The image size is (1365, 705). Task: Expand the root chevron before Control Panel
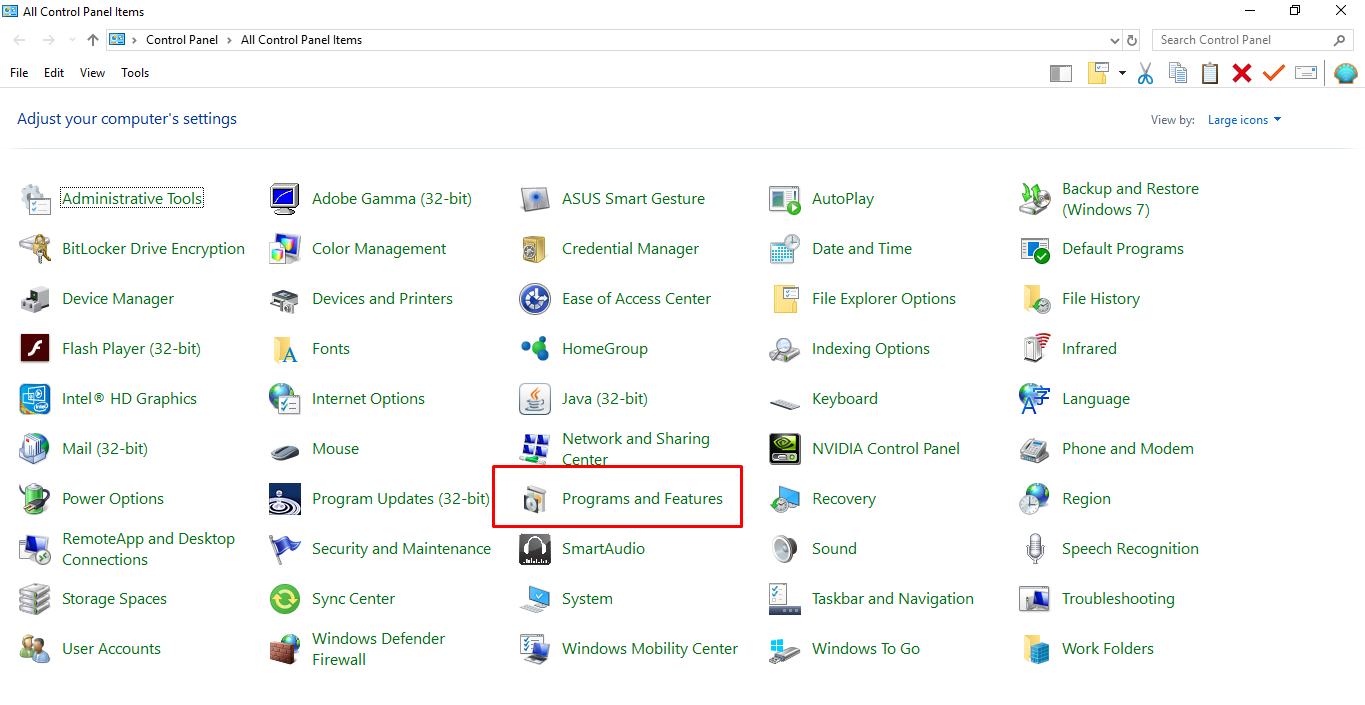pyautogui.click(x=137, y=40)
